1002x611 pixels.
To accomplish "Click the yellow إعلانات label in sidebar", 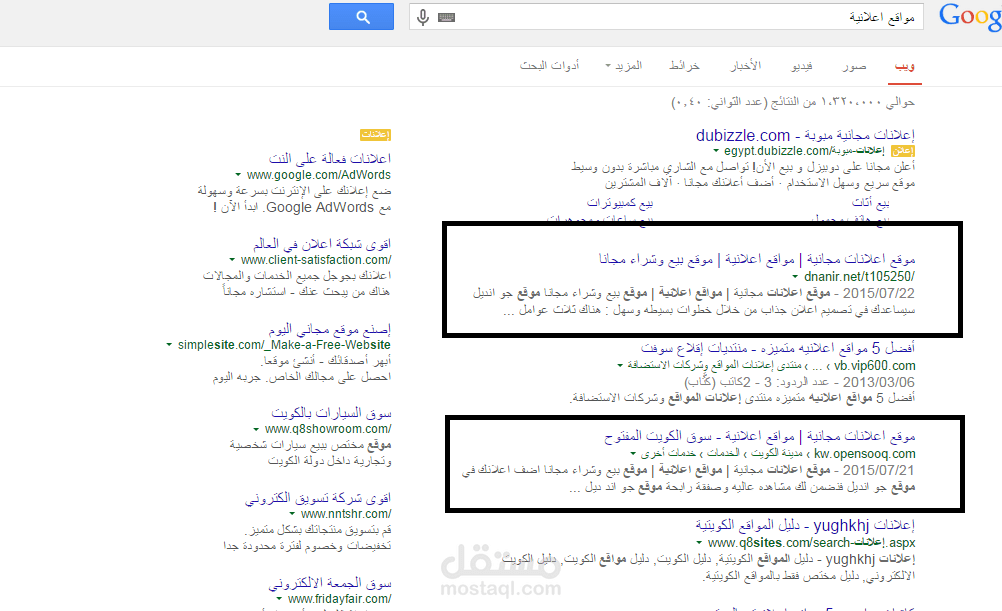I will click(x=375, y=134).
